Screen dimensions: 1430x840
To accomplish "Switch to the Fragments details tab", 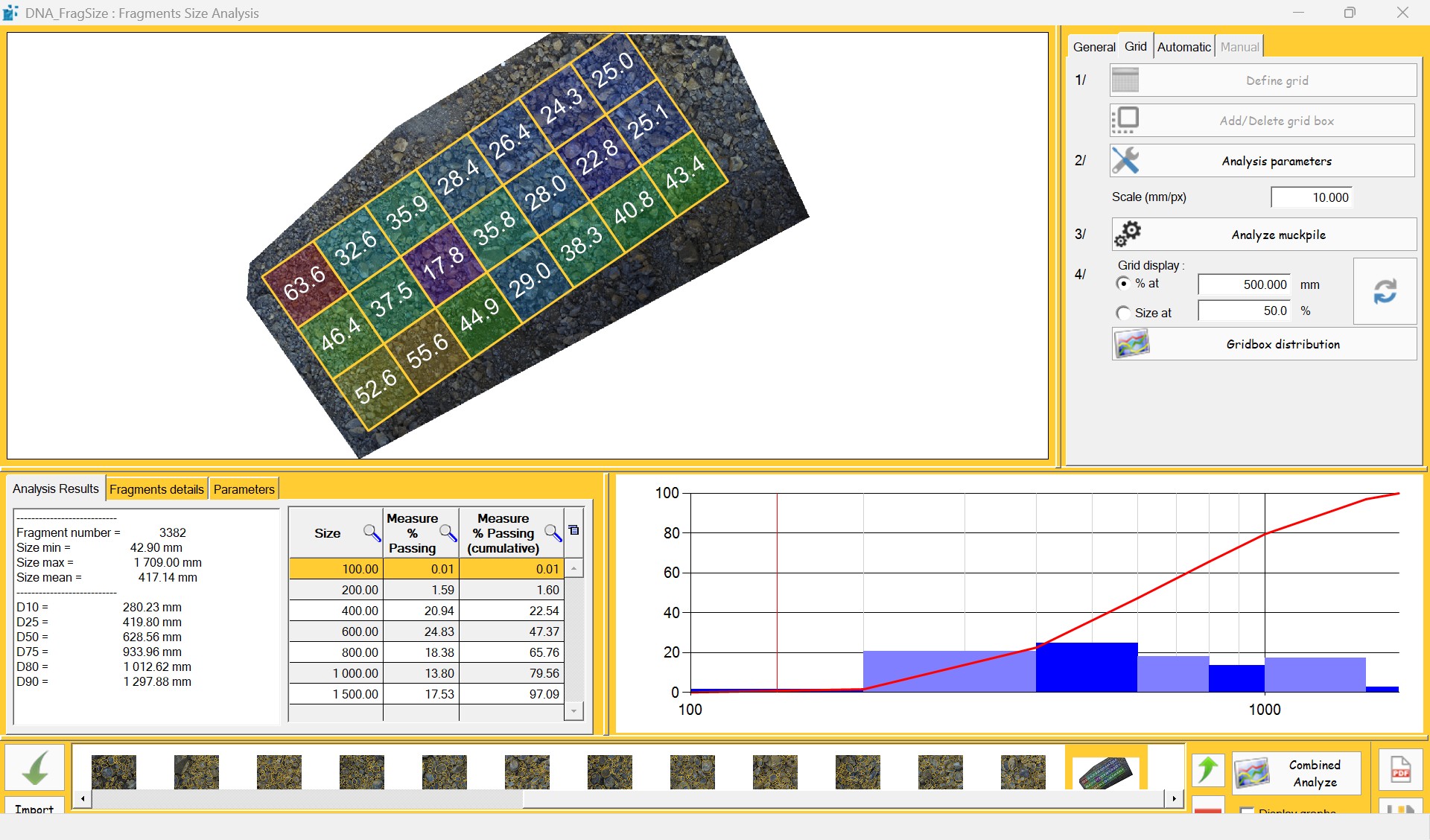I will pos(156,489).
